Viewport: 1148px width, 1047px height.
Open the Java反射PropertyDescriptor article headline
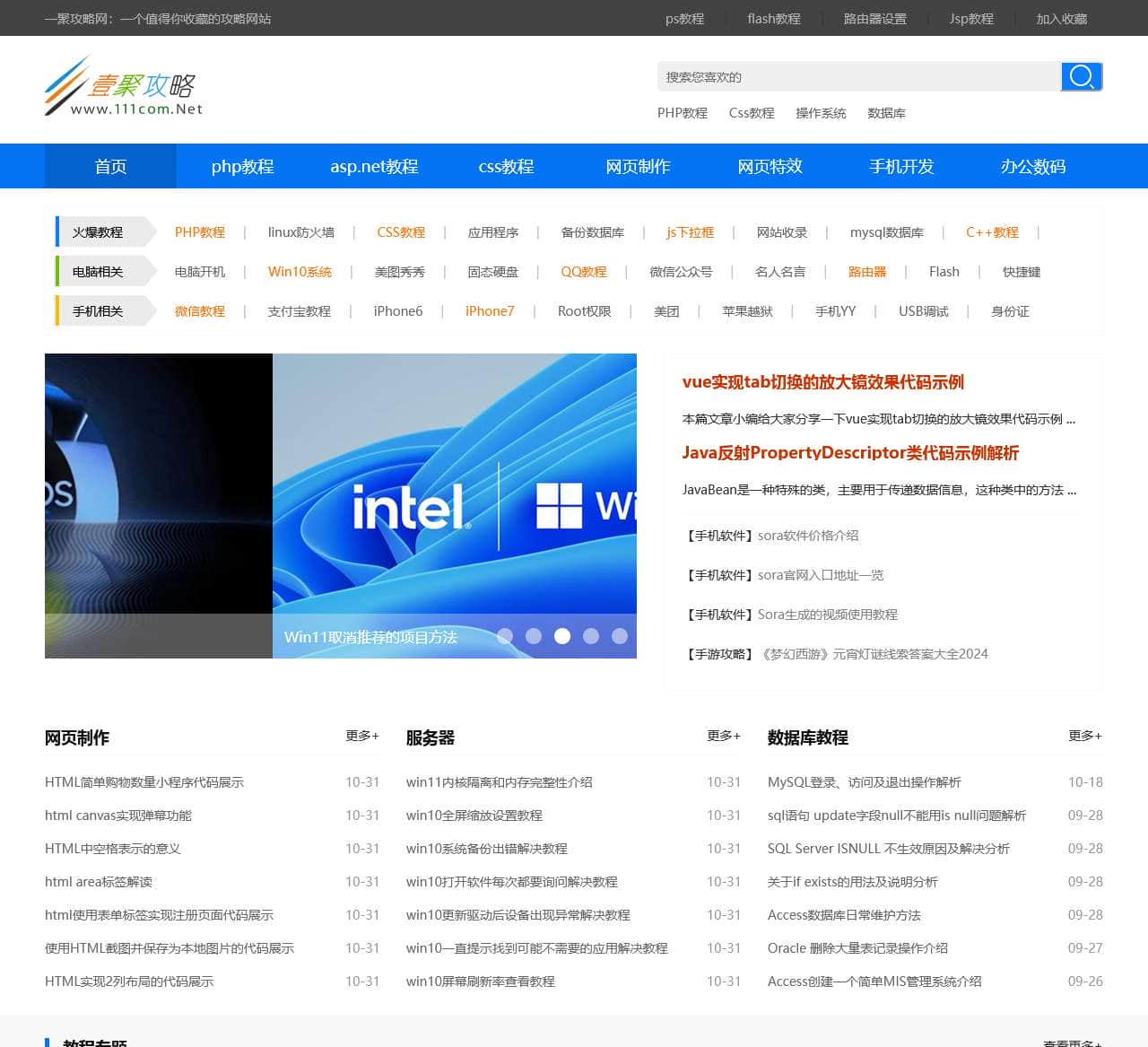(x=850, y=453)
